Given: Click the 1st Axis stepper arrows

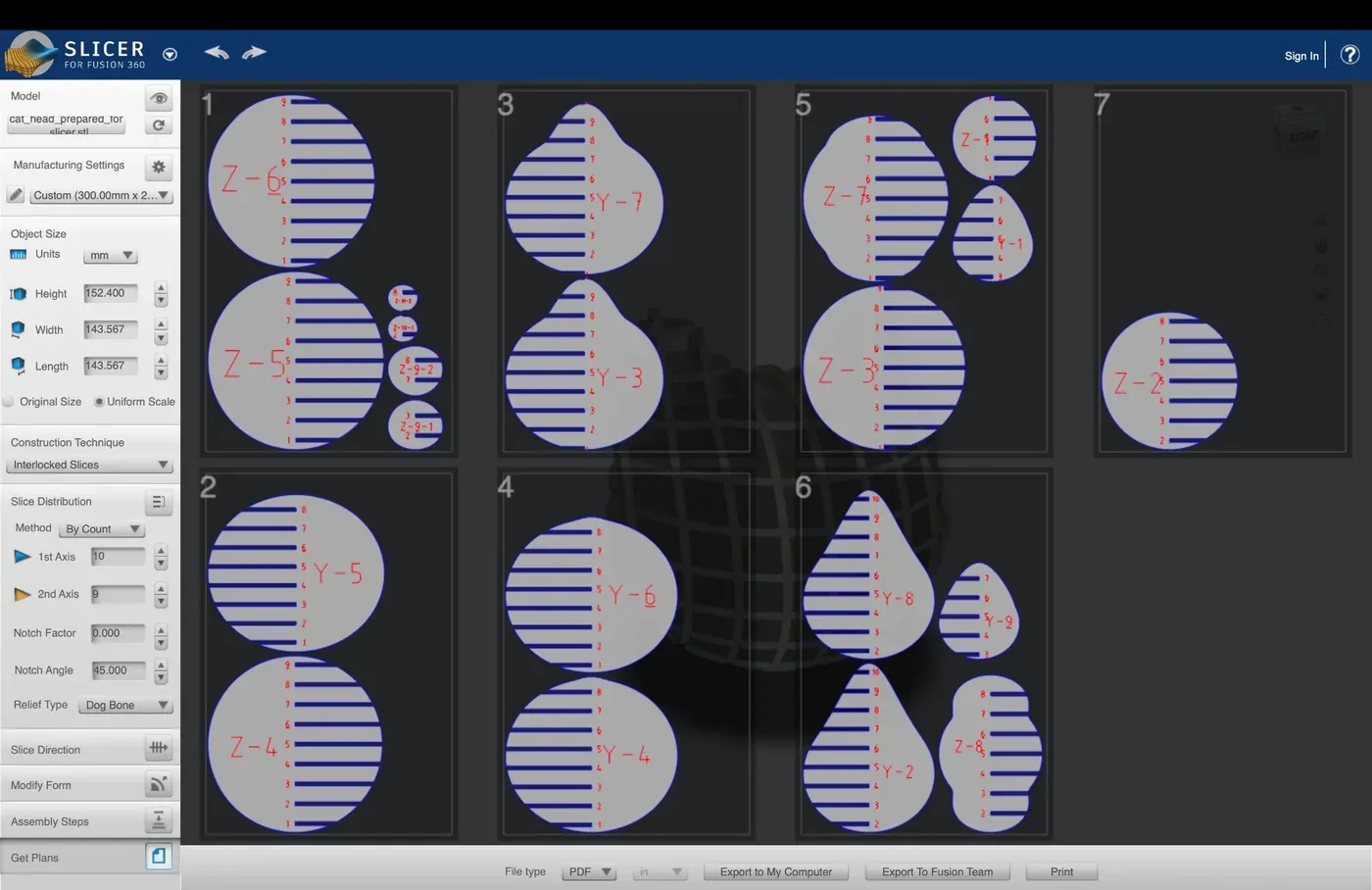Looking at the screenshot, I should click(x=161, y=558).
